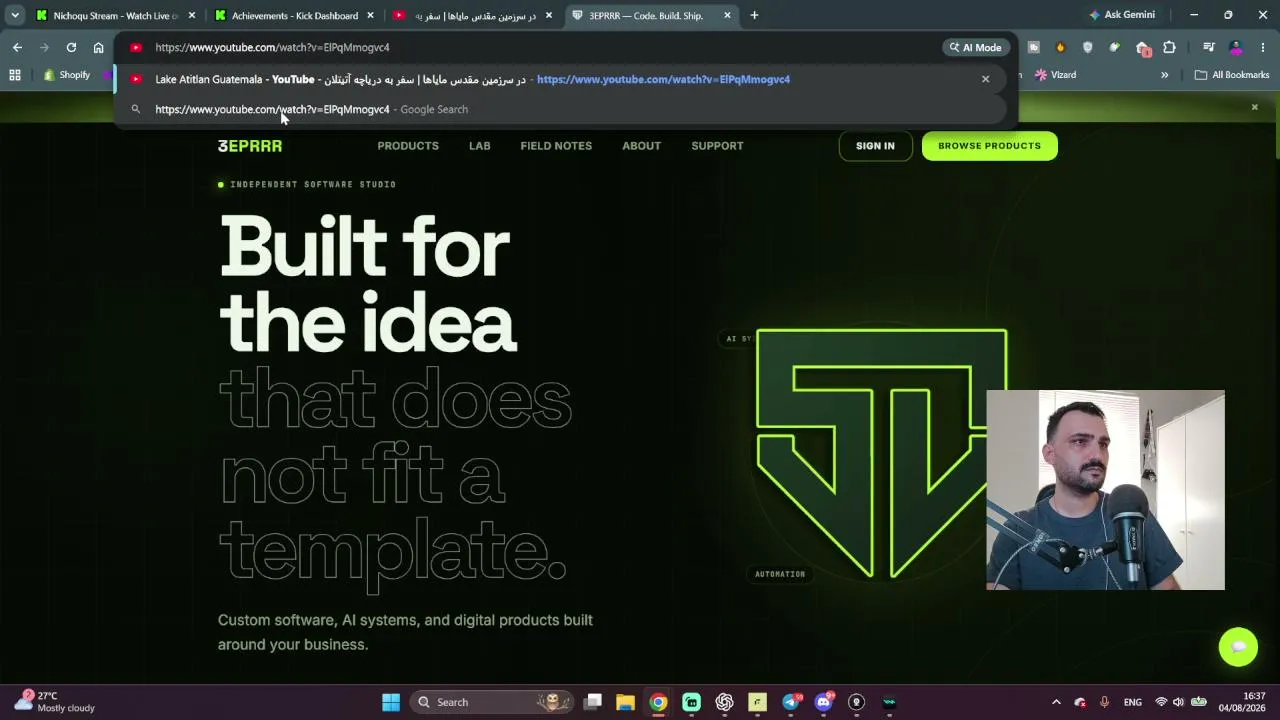Switch to Google Chrome on taskbar
This screenshot has width=1280, height=720.
[658, 702]
